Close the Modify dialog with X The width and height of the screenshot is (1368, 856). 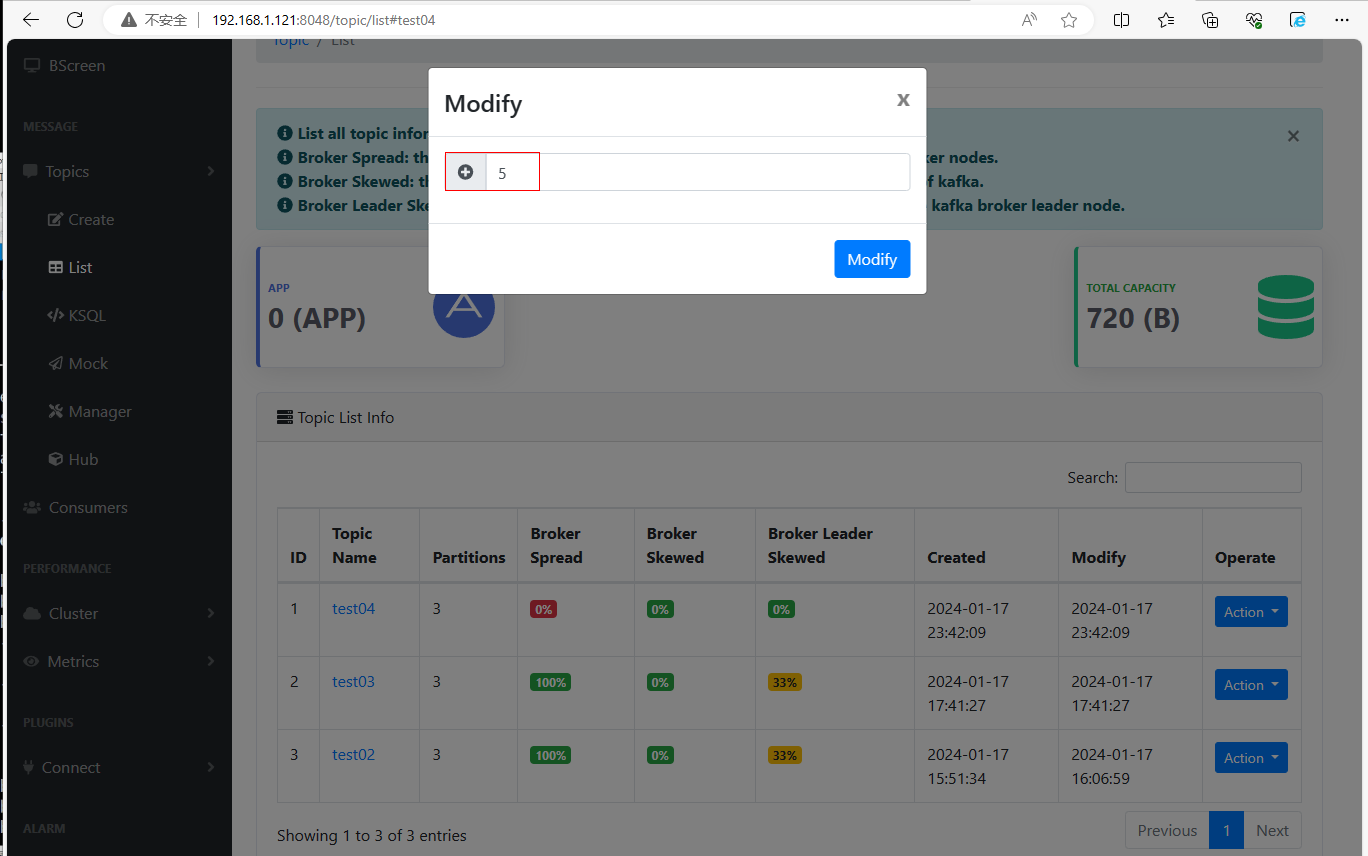[903, 99]
